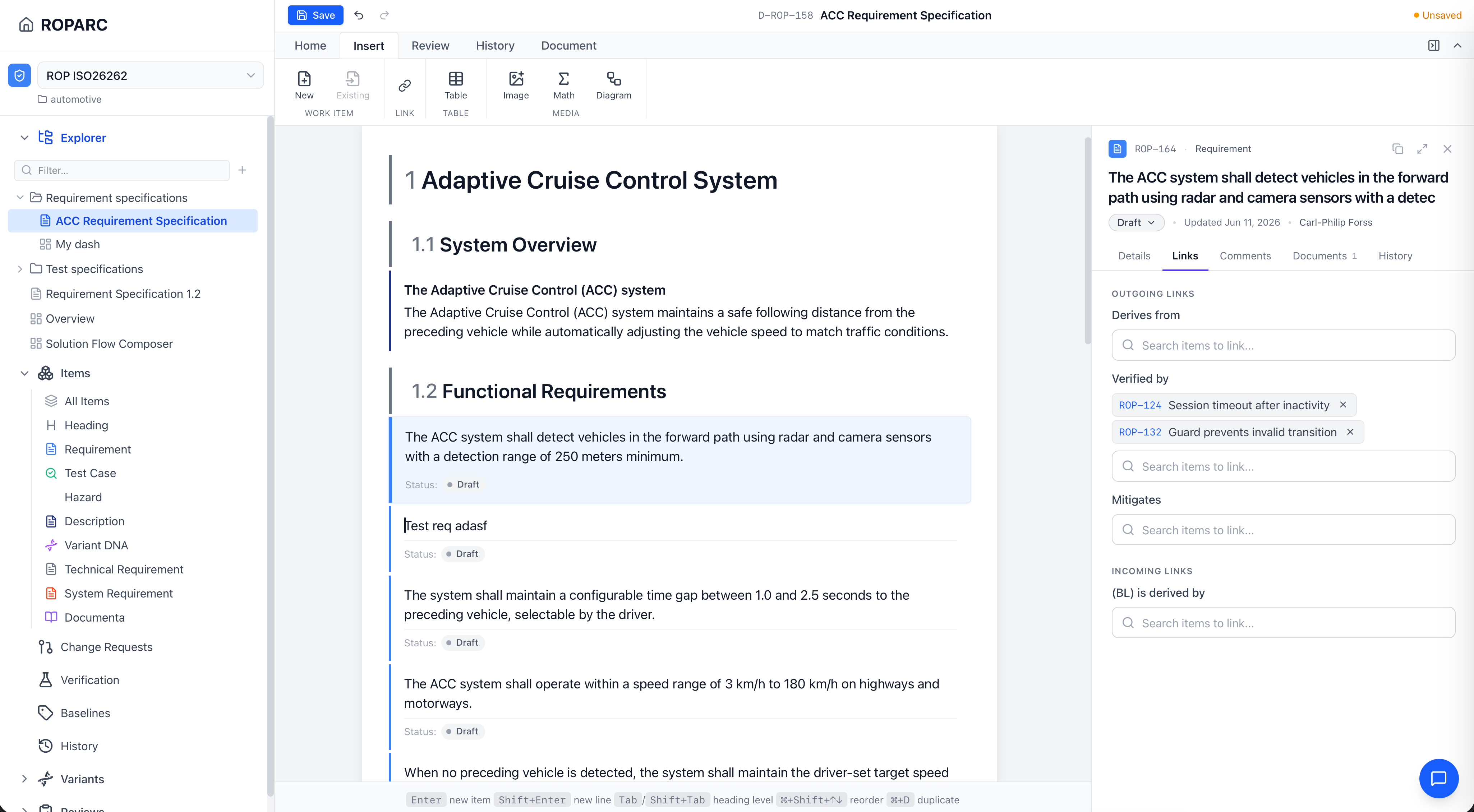Insert a New work item
1474x812 pixels.
click(304, 85)
